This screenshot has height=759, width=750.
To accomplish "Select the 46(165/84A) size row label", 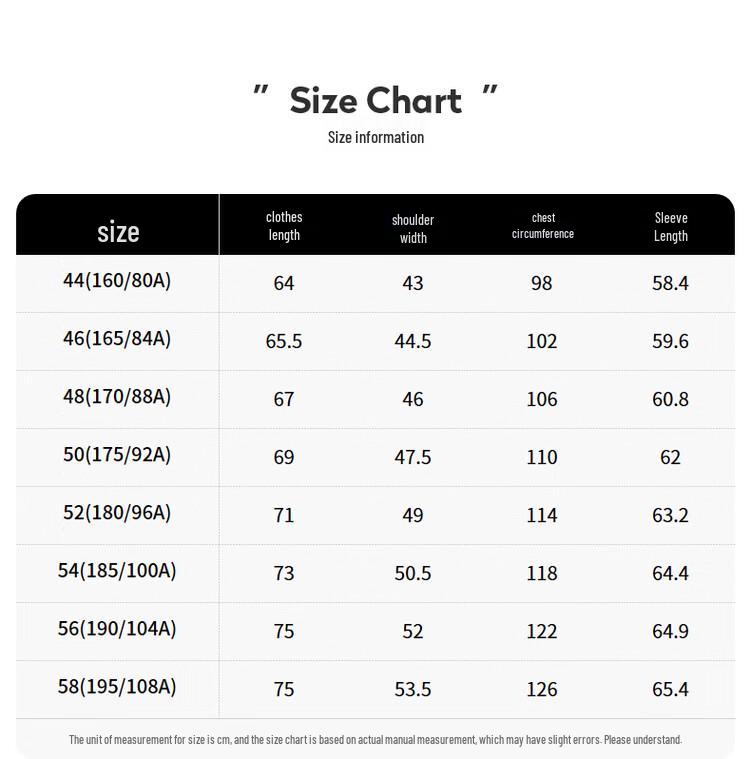I will 117,339.
